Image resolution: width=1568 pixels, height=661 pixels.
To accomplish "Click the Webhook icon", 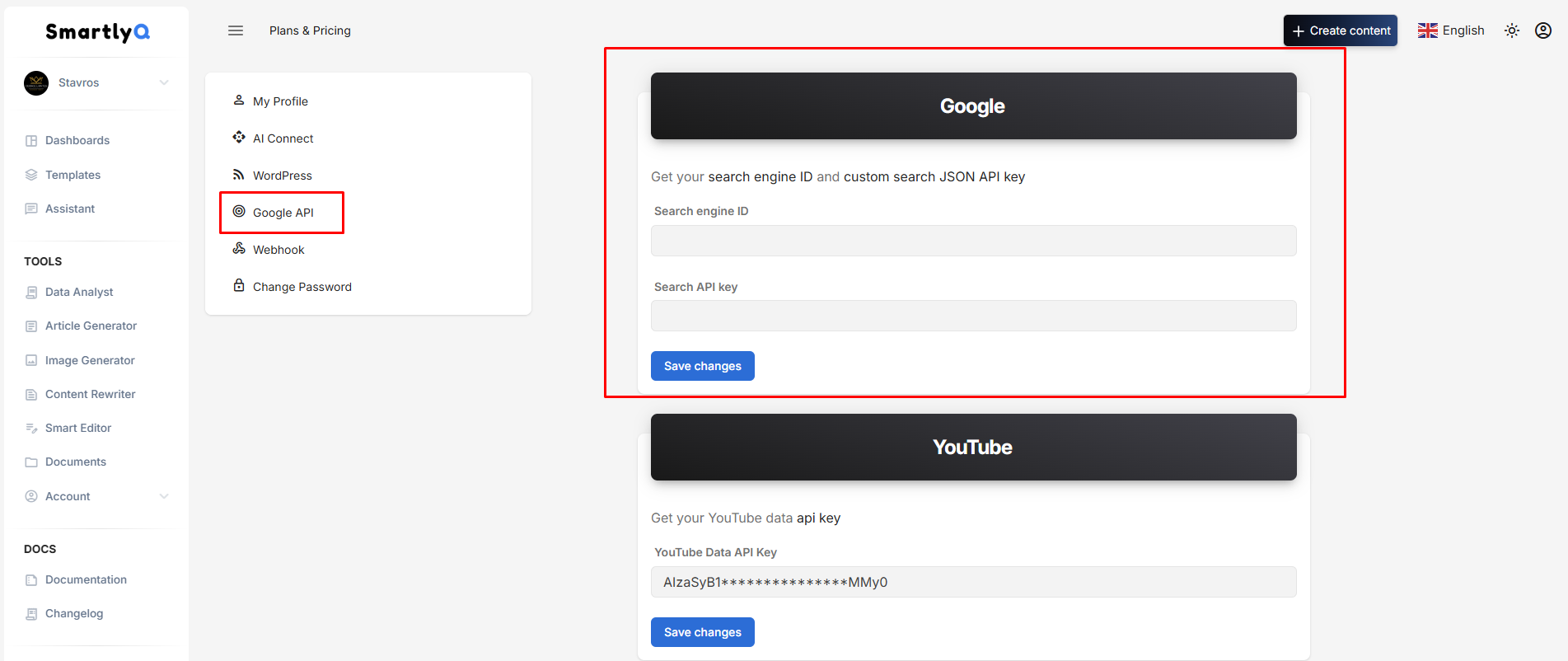I will tap(239, 249).
